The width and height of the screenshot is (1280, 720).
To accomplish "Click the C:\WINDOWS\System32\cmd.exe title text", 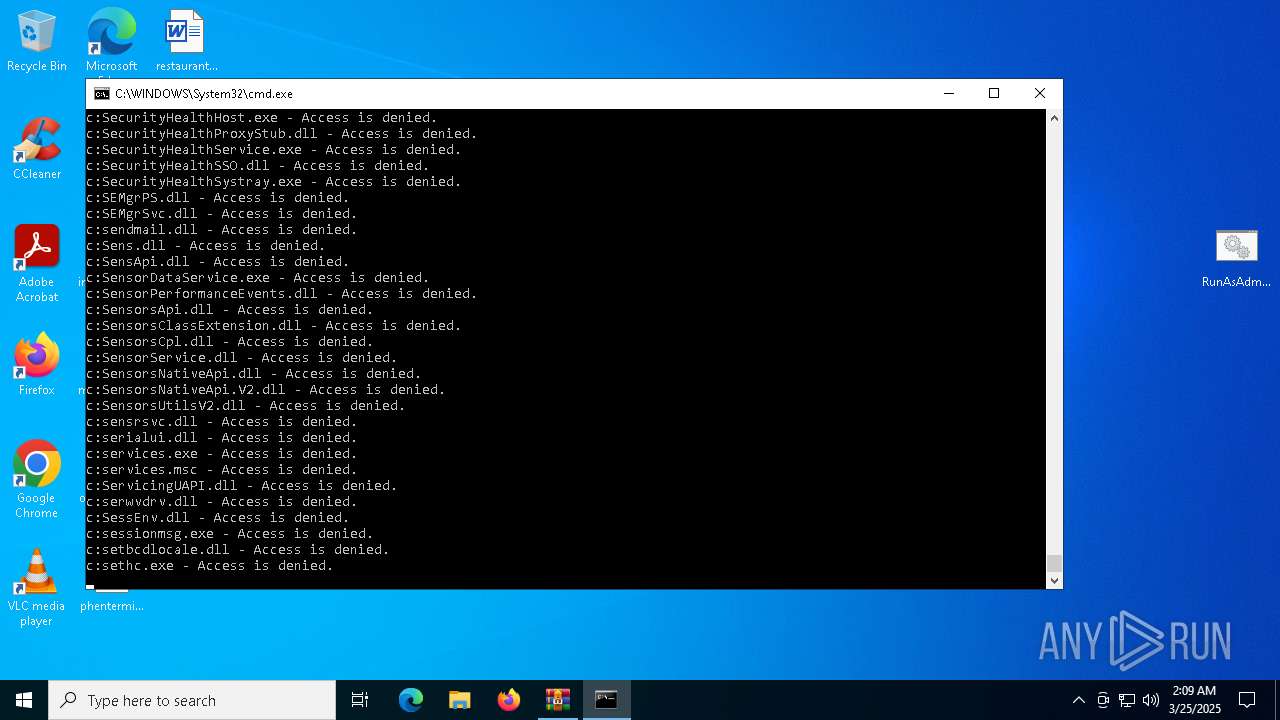I will pyautogui.click(x=204, y=94).
